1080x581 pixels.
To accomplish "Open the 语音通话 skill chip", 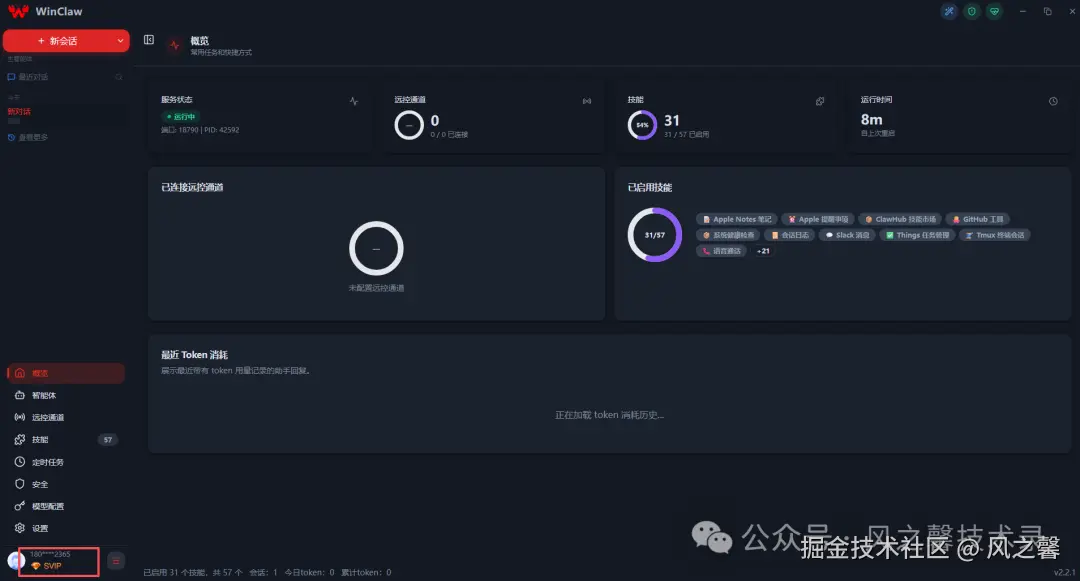I will pos(721,251).
